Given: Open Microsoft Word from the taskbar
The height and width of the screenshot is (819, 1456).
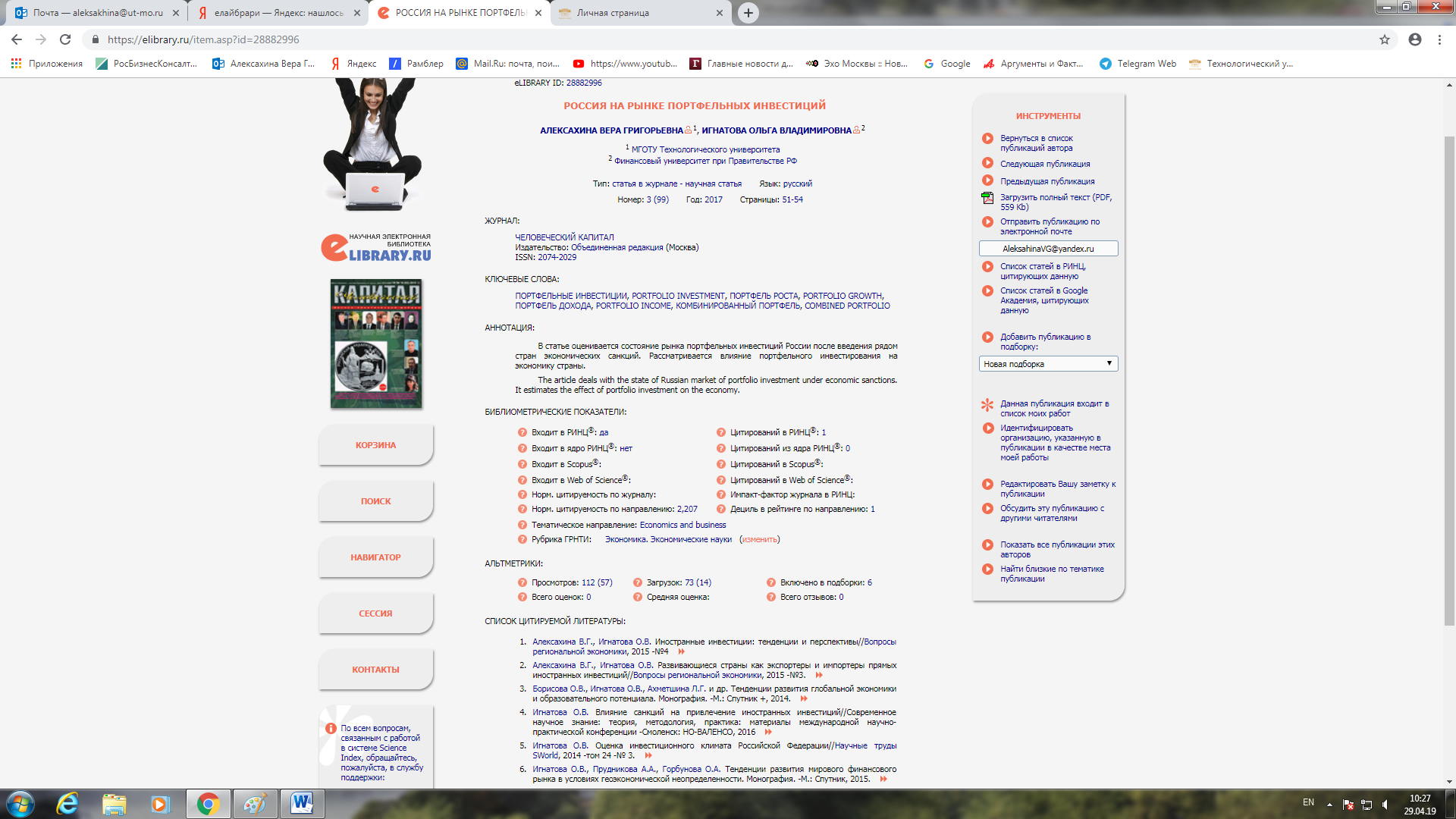Looking at the screenshot, I should point(302,804).
